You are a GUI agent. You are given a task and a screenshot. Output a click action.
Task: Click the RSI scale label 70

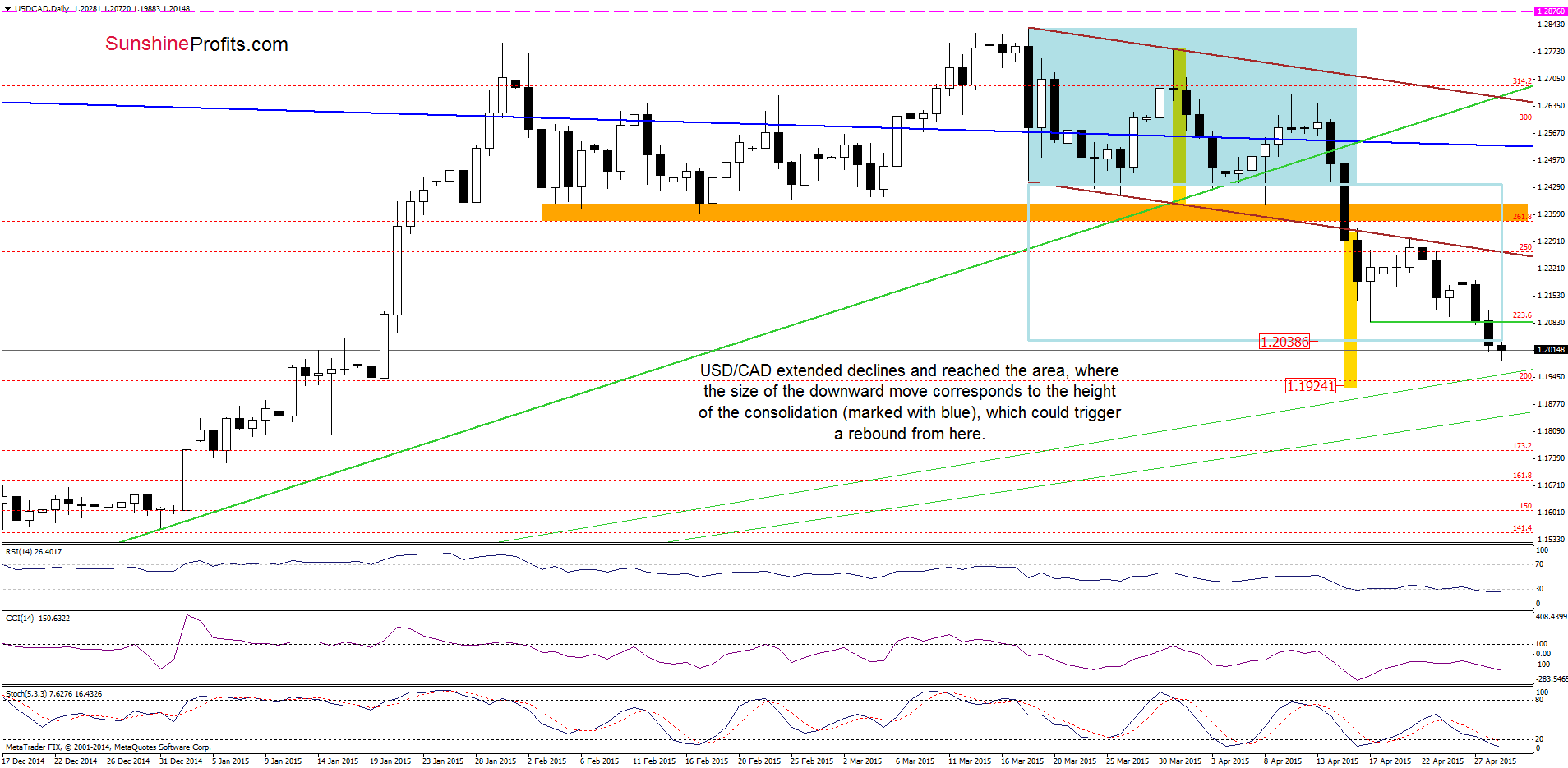(1540, 564)
